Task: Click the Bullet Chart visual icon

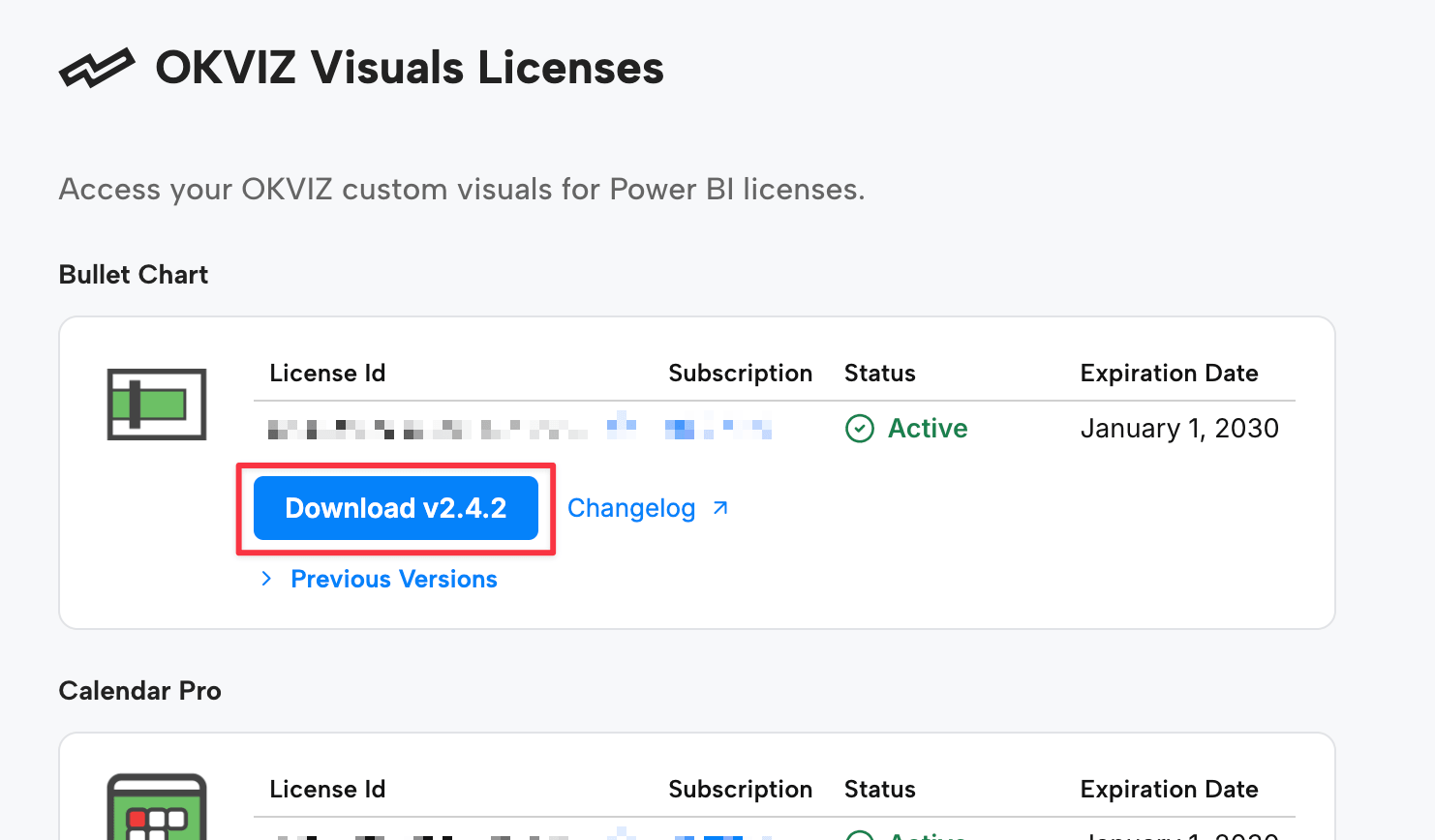Action: pos(157,405)
